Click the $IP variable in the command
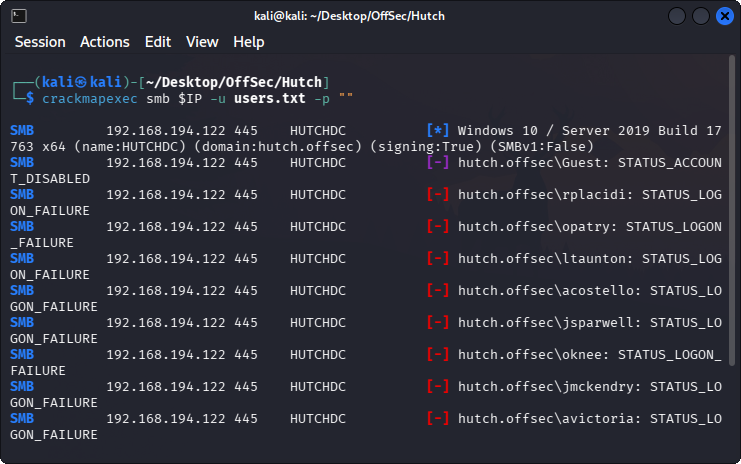 point(190,99)
